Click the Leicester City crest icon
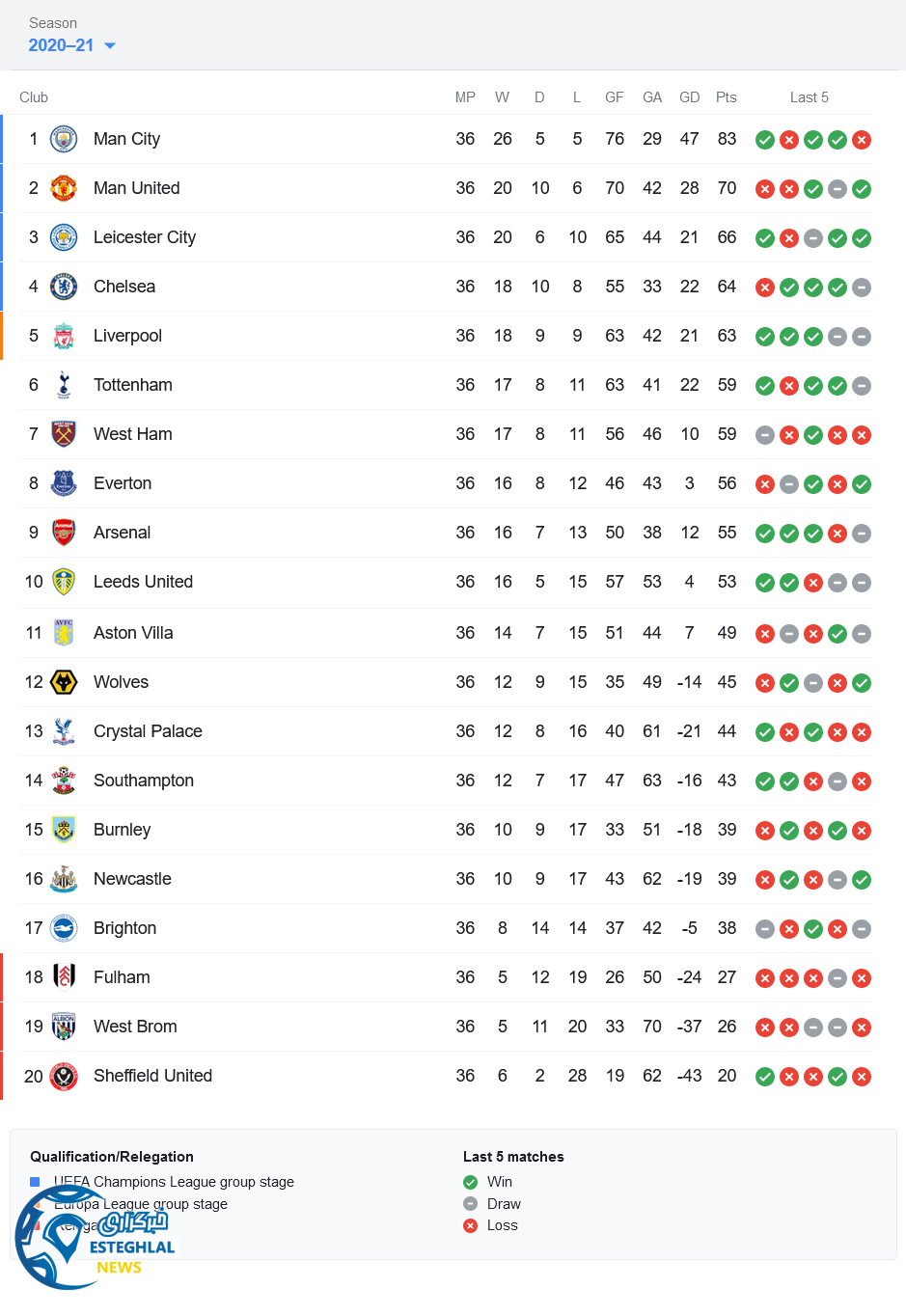The height and width of the screenshot is (1316, 906). coord(64,237)
